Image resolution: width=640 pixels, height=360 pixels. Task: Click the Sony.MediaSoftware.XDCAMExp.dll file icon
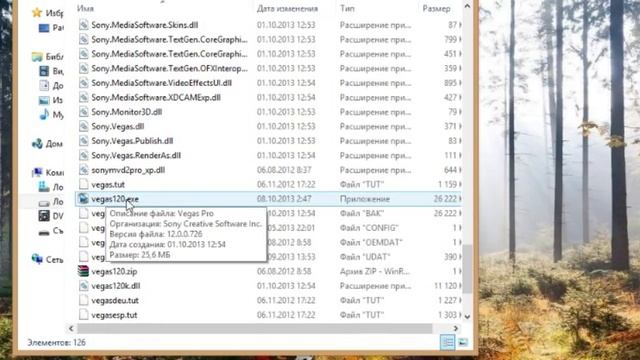pos(84,98)
